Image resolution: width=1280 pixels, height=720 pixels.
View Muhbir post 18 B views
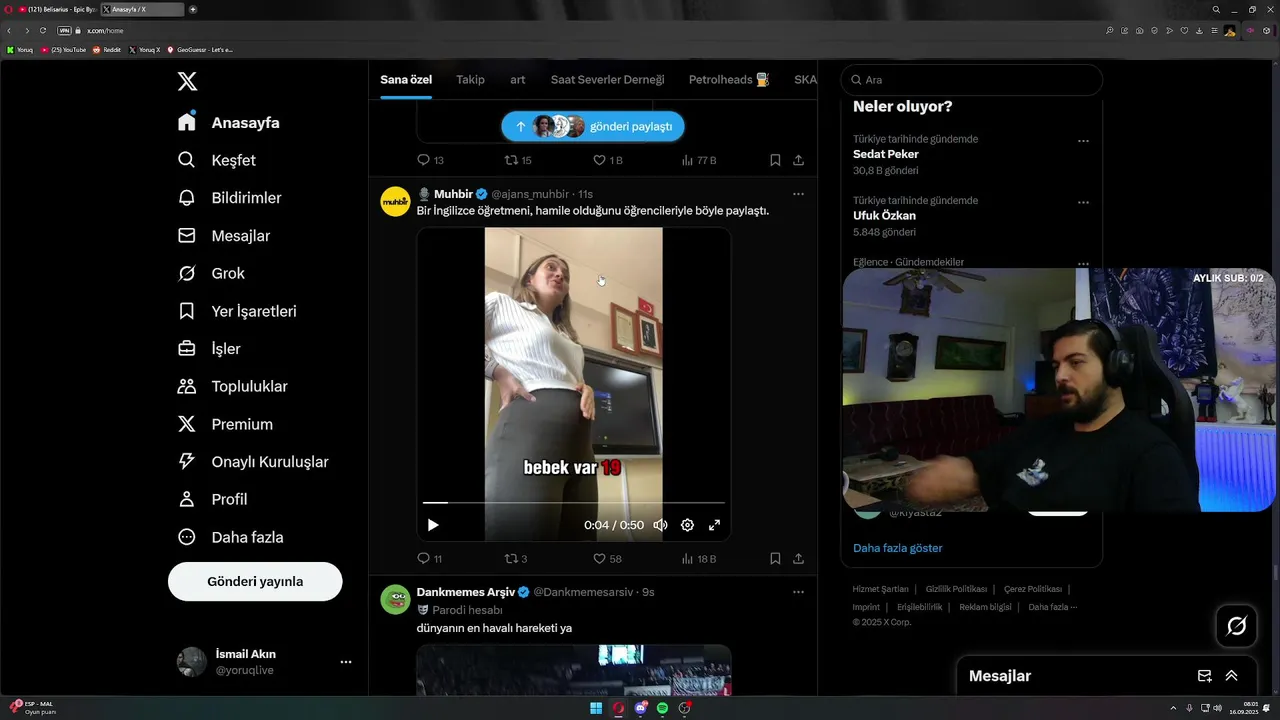pyautogui.click(x=699, y=559)
